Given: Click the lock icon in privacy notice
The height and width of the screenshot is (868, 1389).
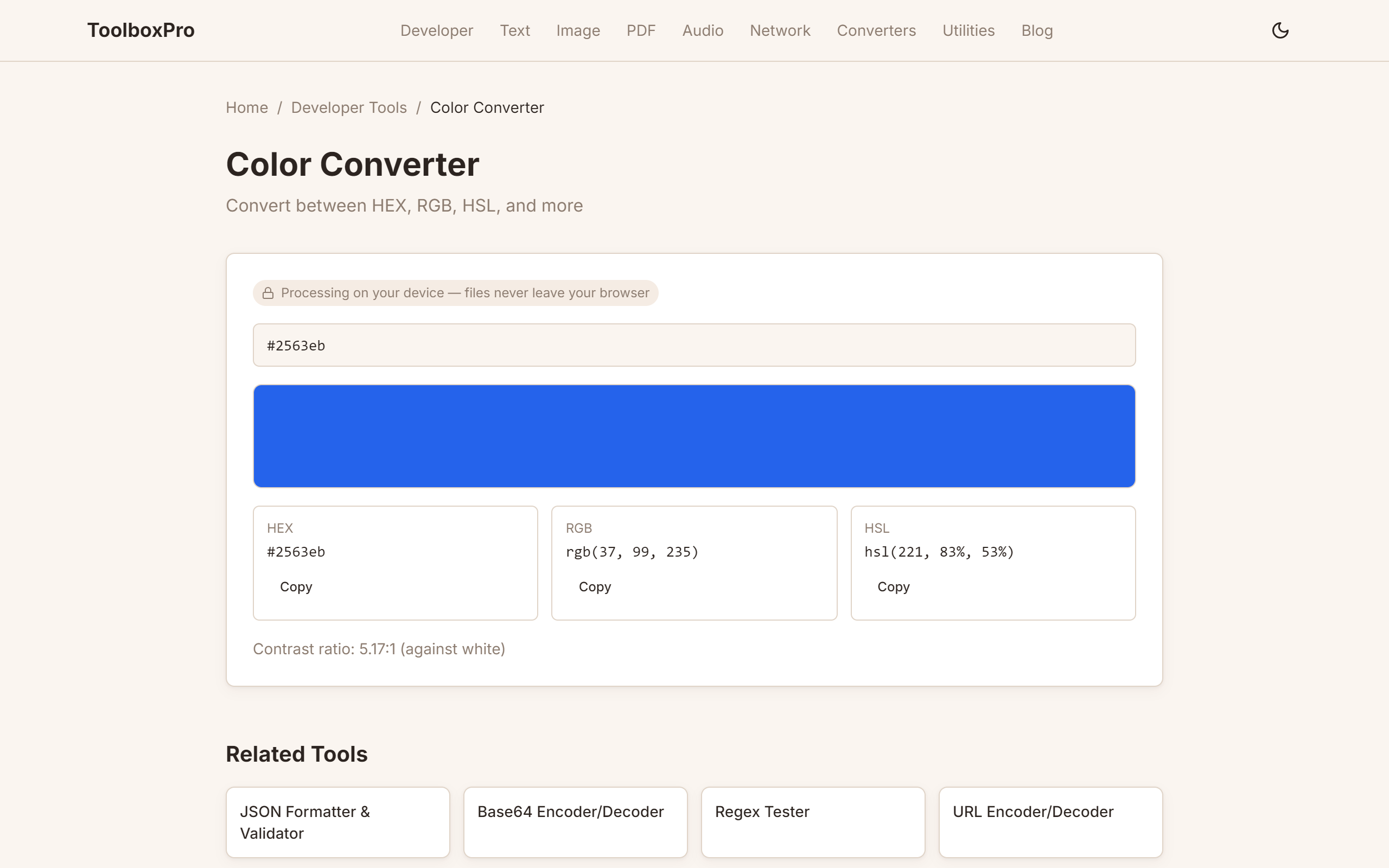Looking at the screenshot, I should coord(268,293).
